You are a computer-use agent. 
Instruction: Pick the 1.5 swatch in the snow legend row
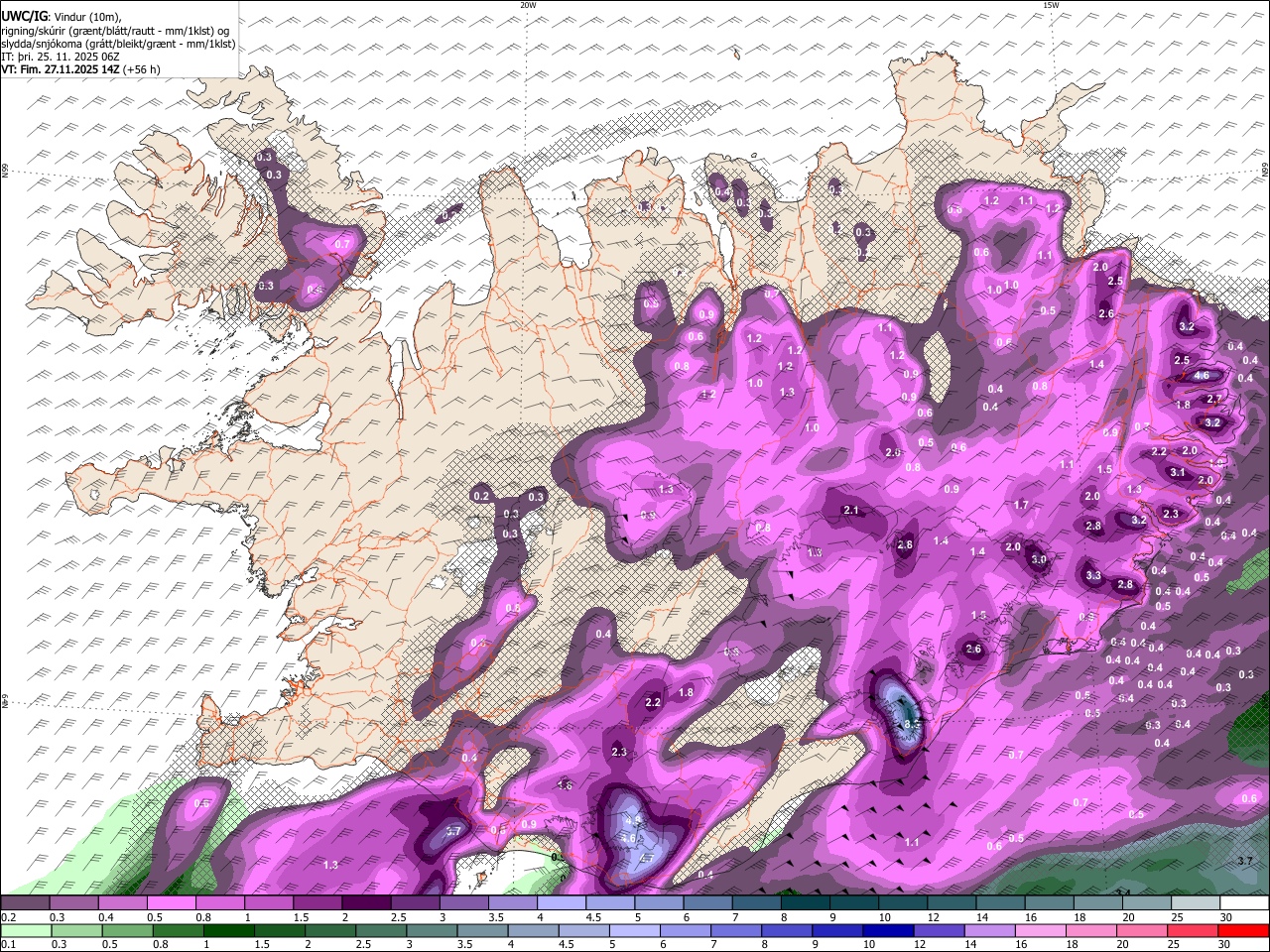[x=317, y=902]
